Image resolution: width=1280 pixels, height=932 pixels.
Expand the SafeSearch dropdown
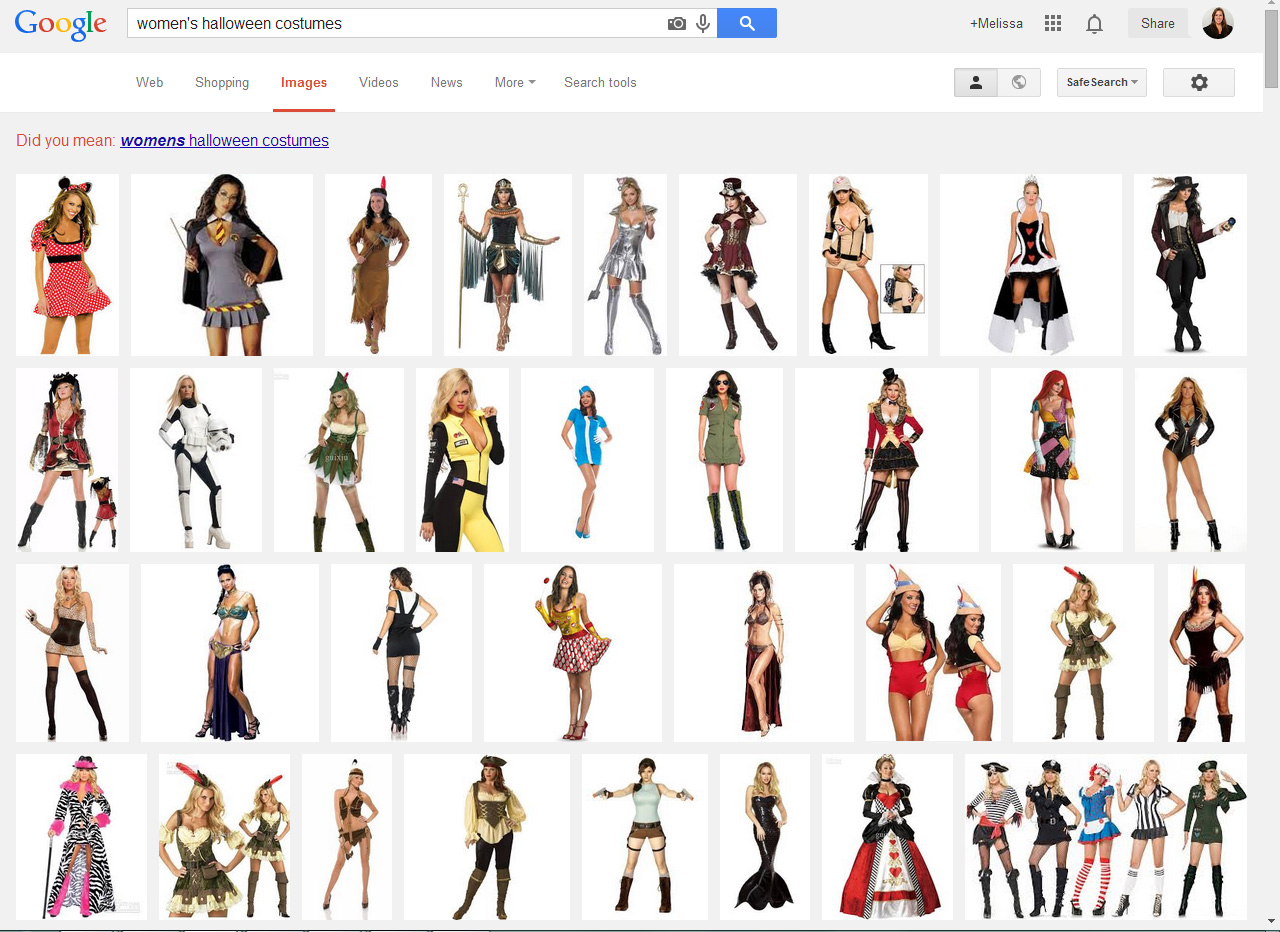(1101, 83)
